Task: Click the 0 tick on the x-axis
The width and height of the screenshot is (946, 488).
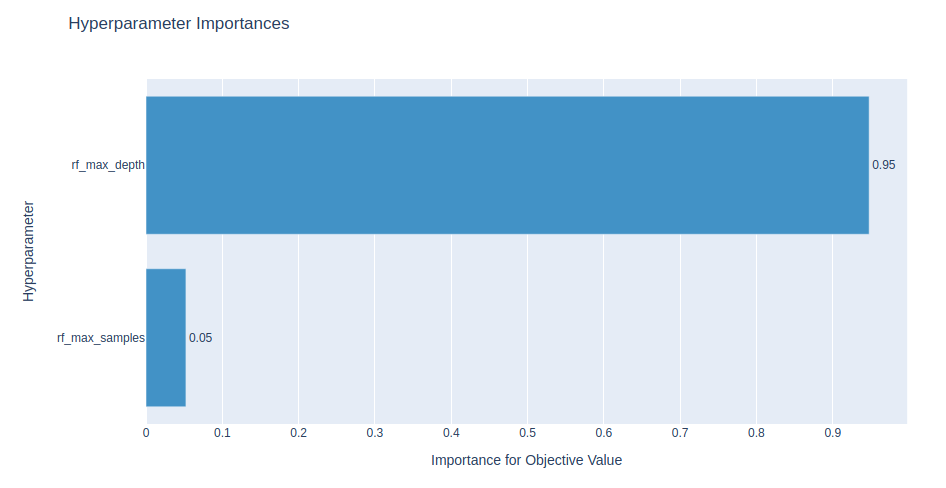Action: [146, 433]
